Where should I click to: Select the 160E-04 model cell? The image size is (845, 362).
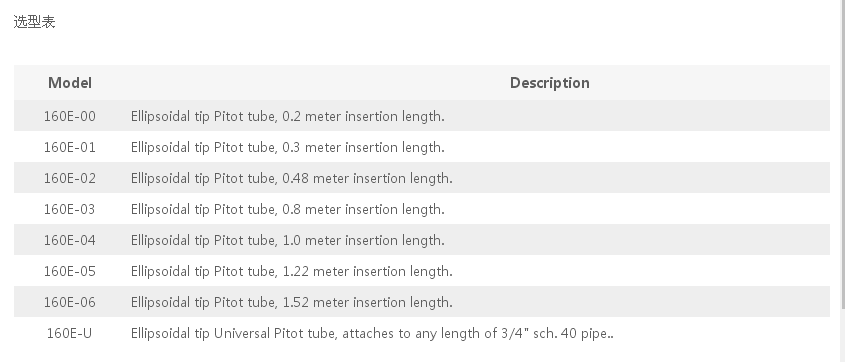[70, 240]
